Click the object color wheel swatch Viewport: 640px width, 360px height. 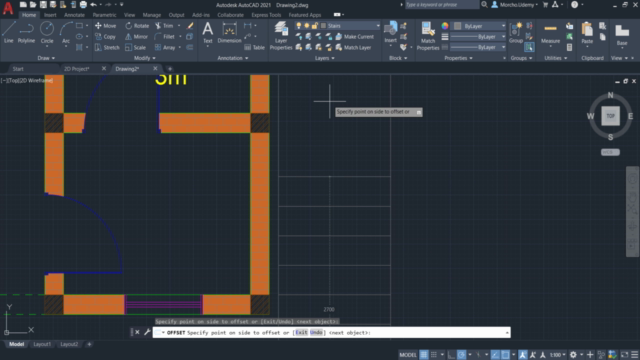(x=445, y=26)
